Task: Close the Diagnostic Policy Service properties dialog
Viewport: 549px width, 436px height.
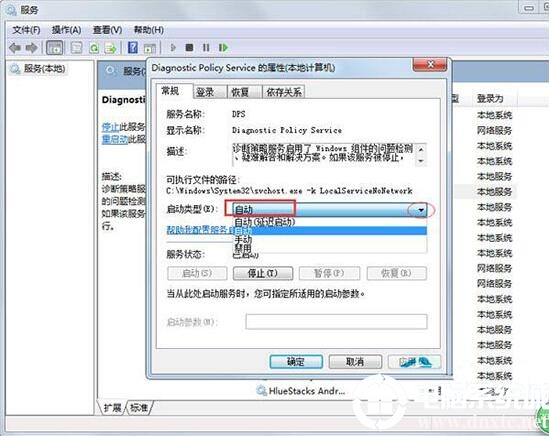Action: [x=430, y=65]
